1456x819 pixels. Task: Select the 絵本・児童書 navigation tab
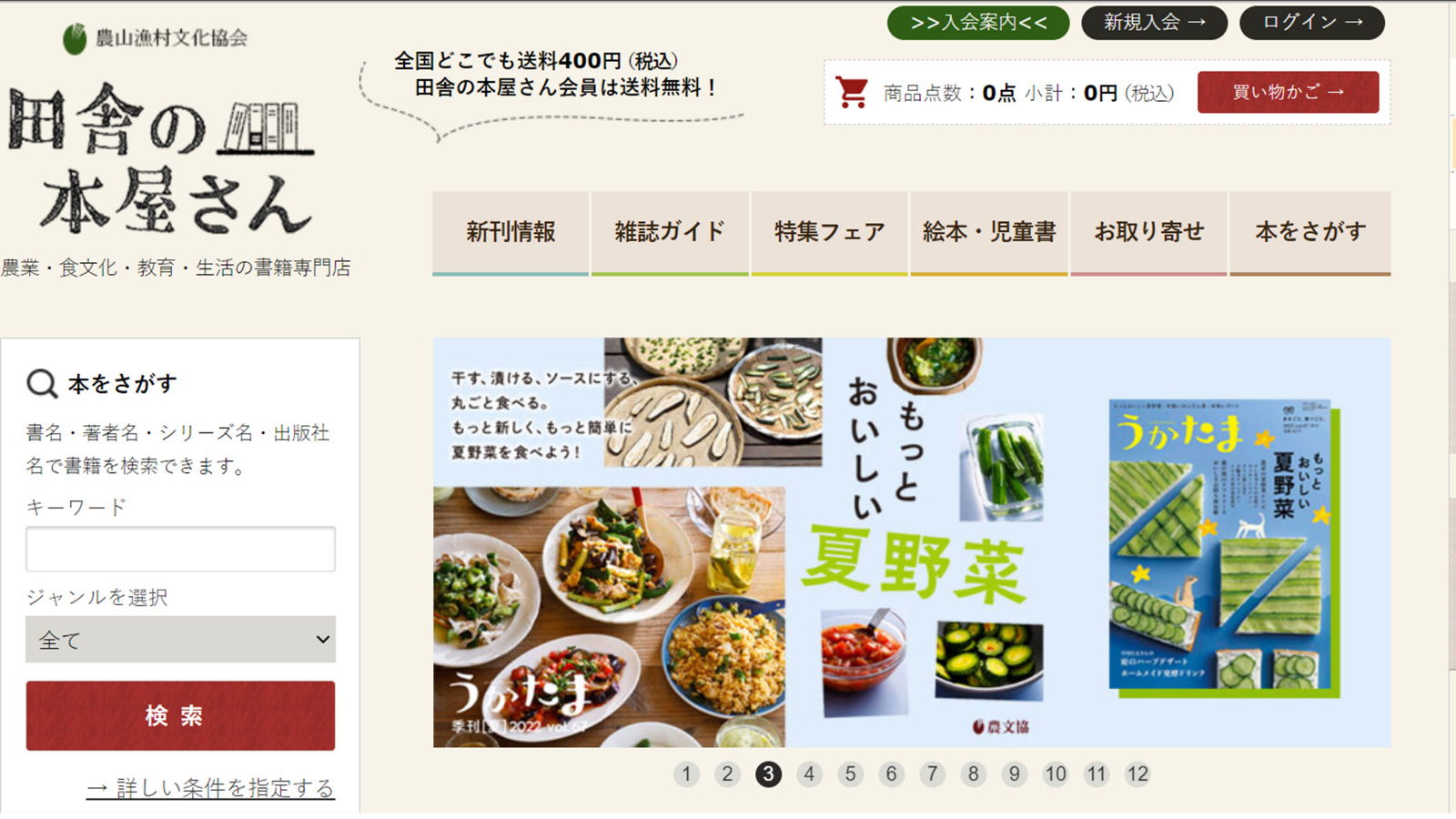[989, 233]
